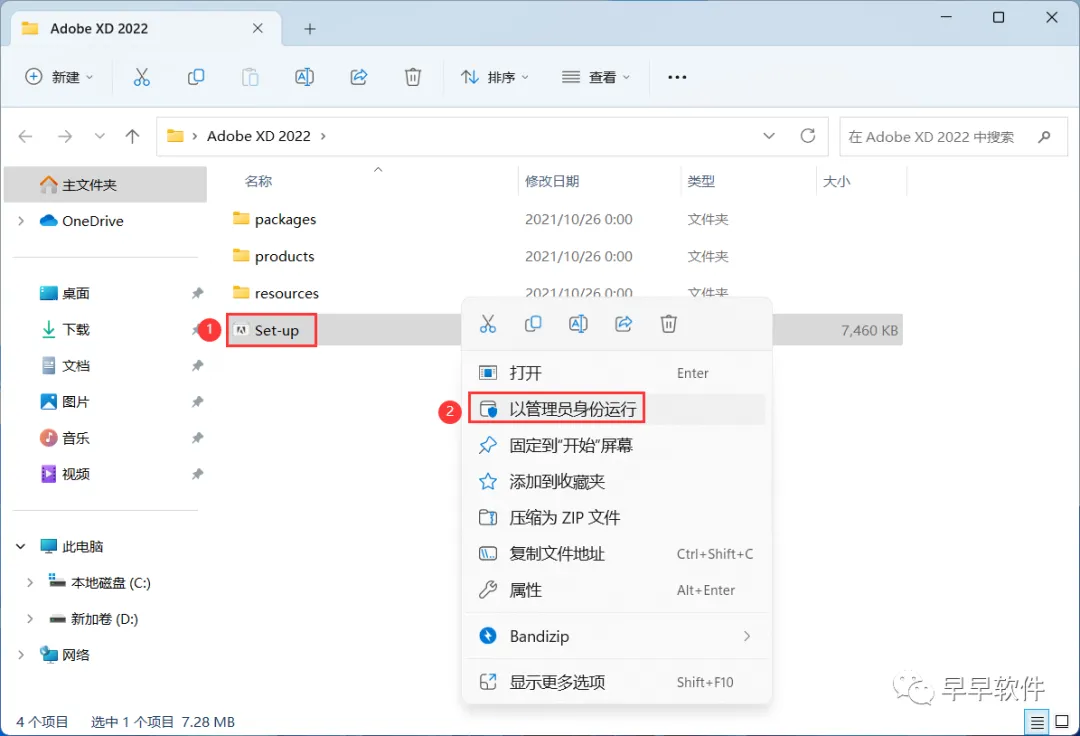Viewport: 1080px width, 736px height.
Task: Go back with the left arrow
Action: coord(25,136)
